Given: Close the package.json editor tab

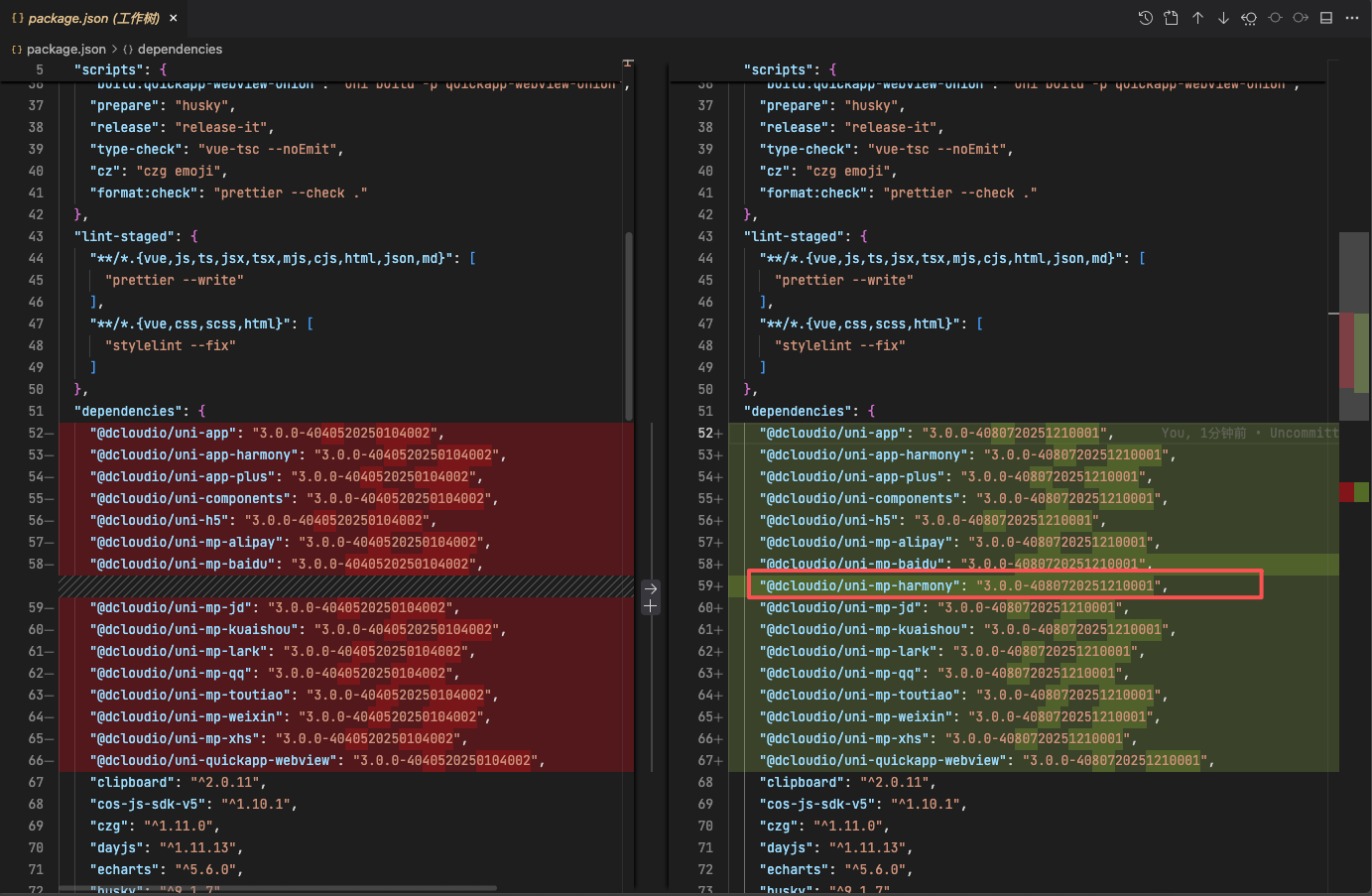Looking at the screenshot, I should [x=174, y=18].
